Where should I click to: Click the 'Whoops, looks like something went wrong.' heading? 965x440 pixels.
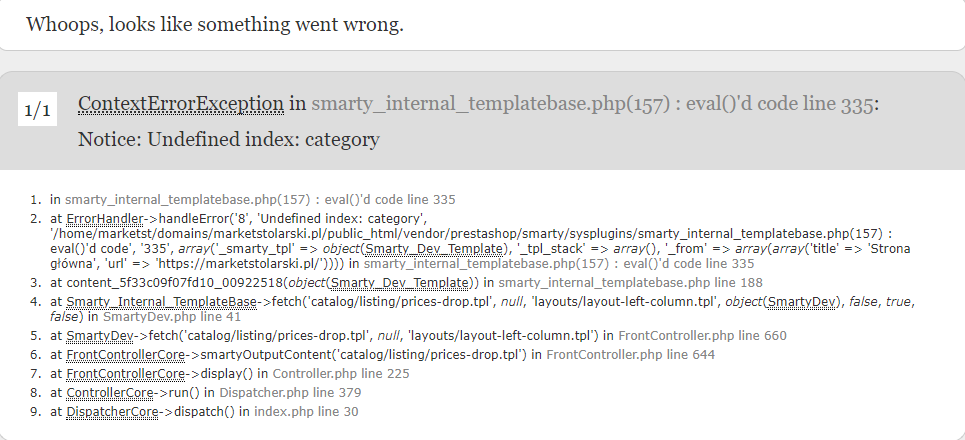click(215, 24)
